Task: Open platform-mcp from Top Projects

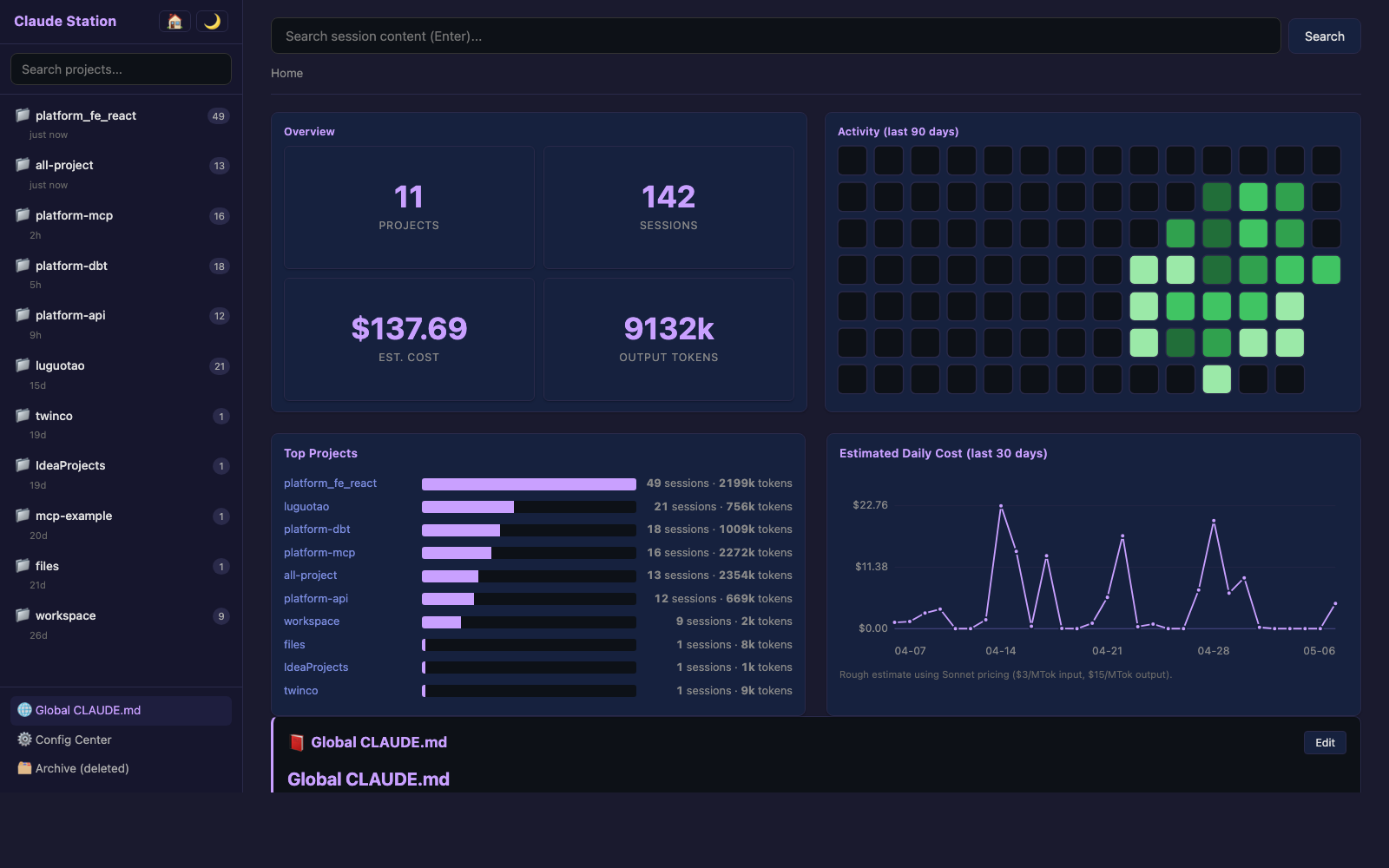Action: pyautogui.click(x=319, y=553)
